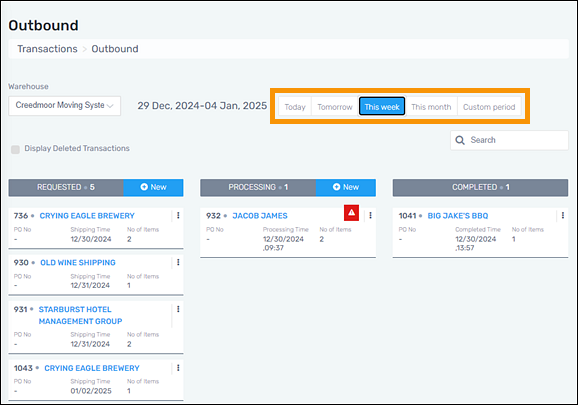This screenshot has height=405, width=578.
Task: Focus the Search input field
Action: tap(509, 140)
